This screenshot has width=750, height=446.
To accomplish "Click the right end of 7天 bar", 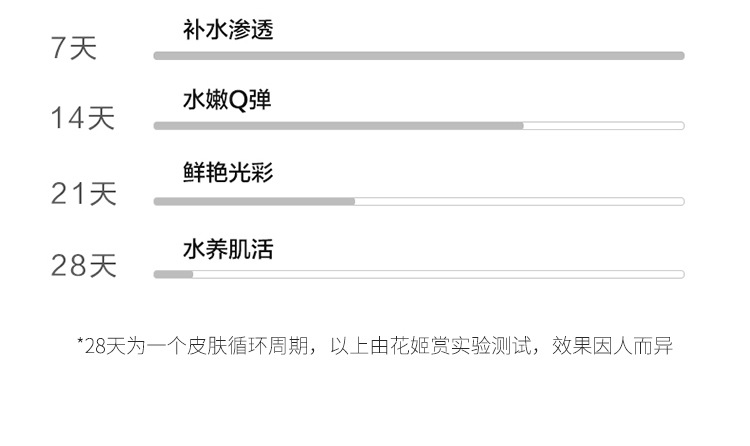I will point(678,56).
